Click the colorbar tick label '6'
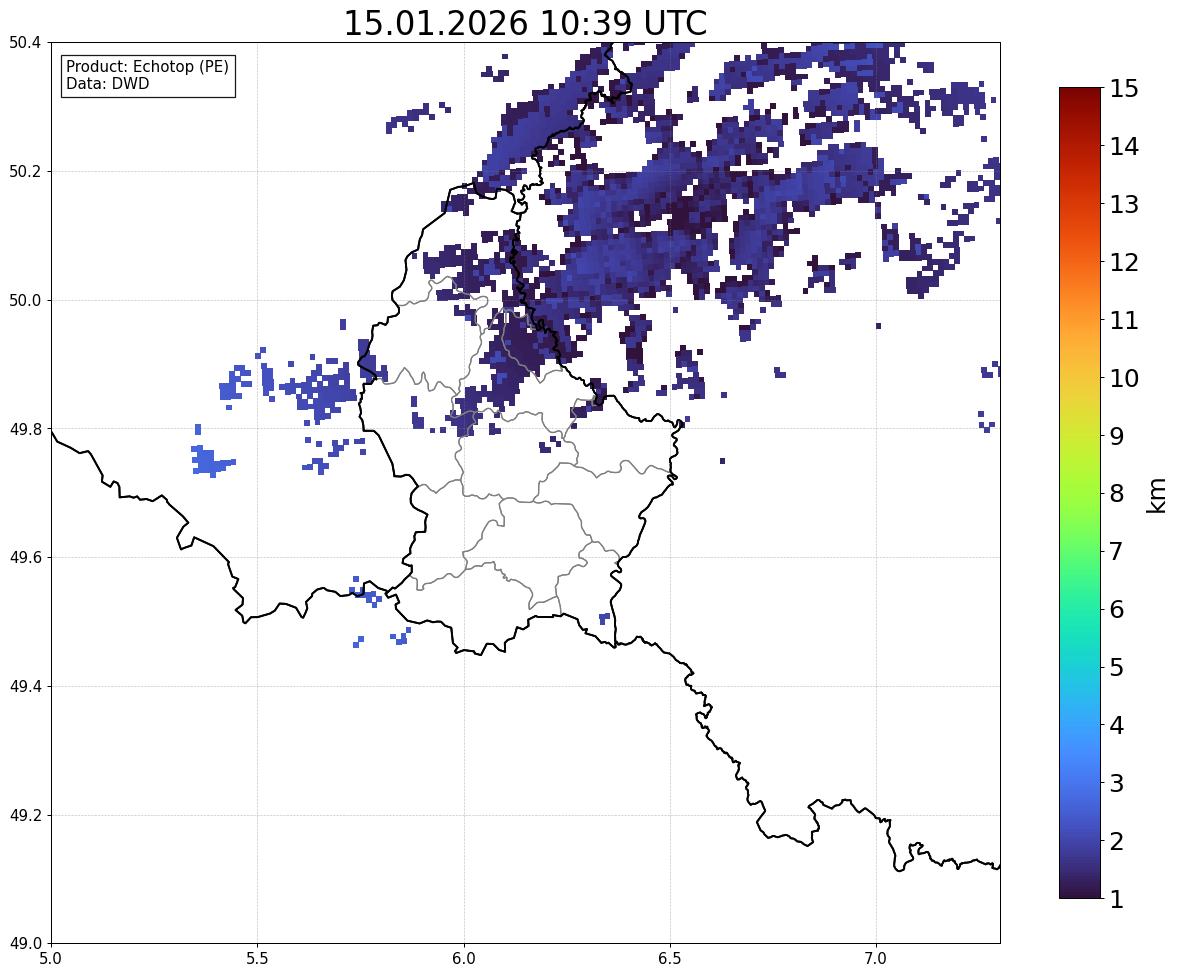 pyautogui.click(x=1117, y=609)
